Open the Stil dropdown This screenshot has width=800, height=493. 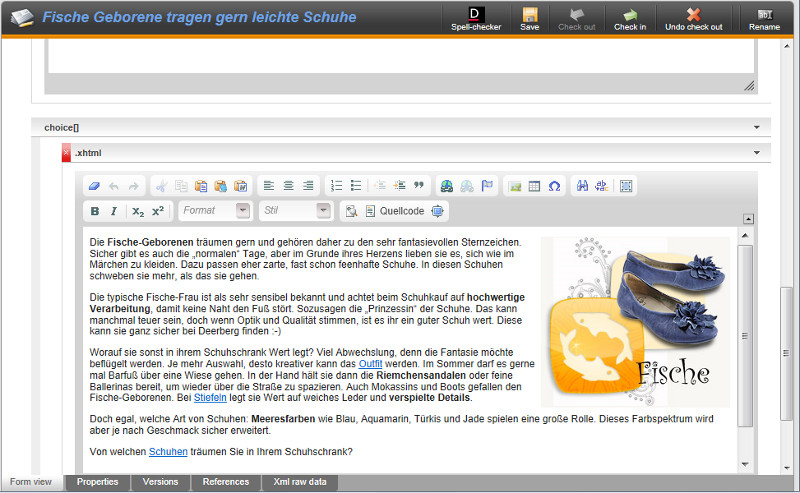point(295,211)
